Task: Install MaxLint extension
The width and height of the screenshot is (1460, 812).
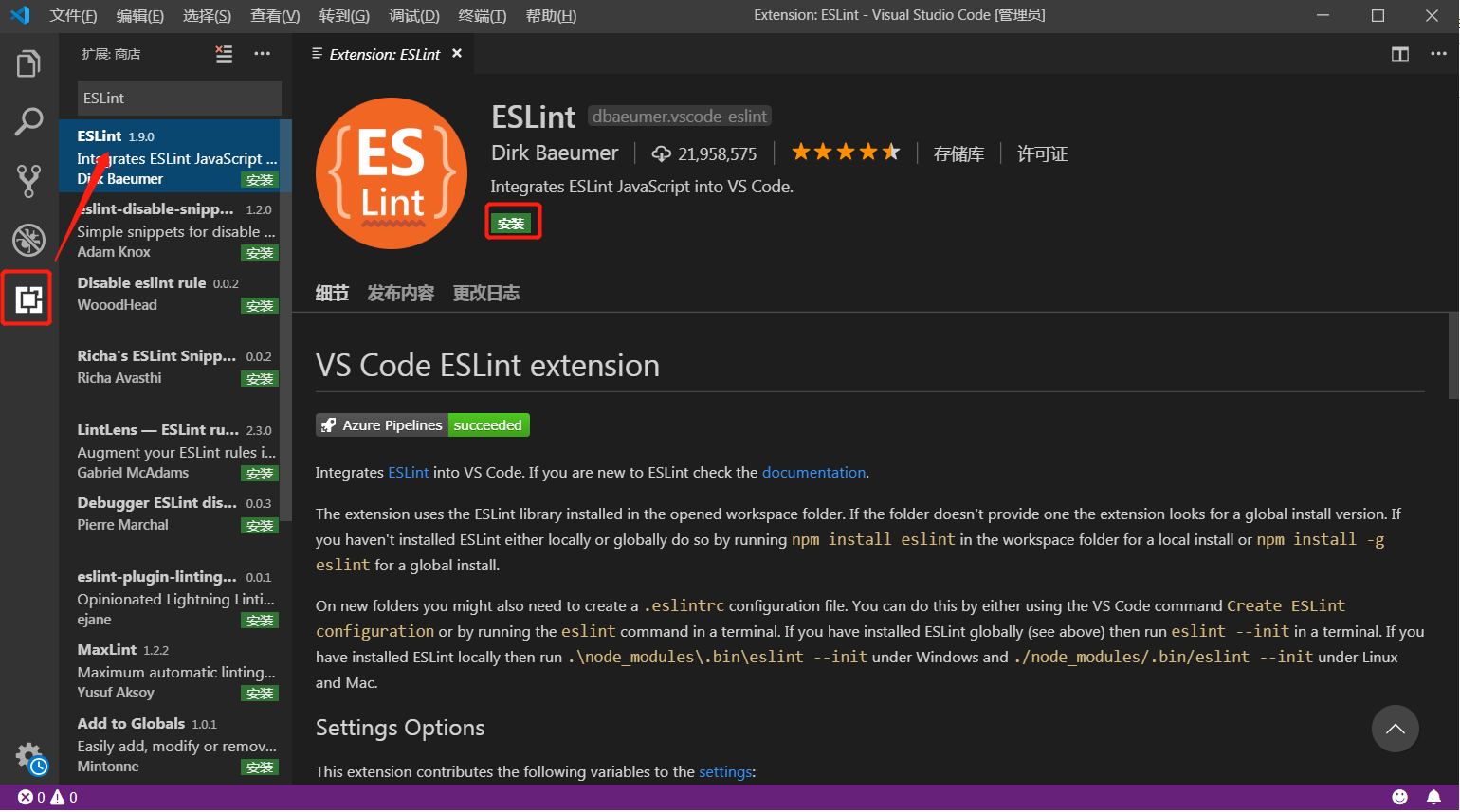Action: 260,694
